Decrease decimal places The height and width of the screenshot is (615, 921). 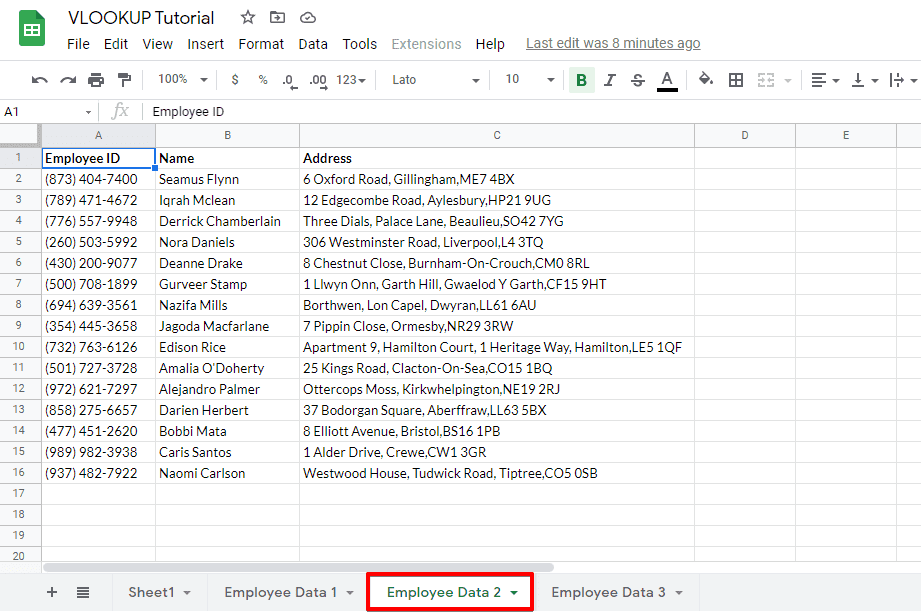point(290,78)
